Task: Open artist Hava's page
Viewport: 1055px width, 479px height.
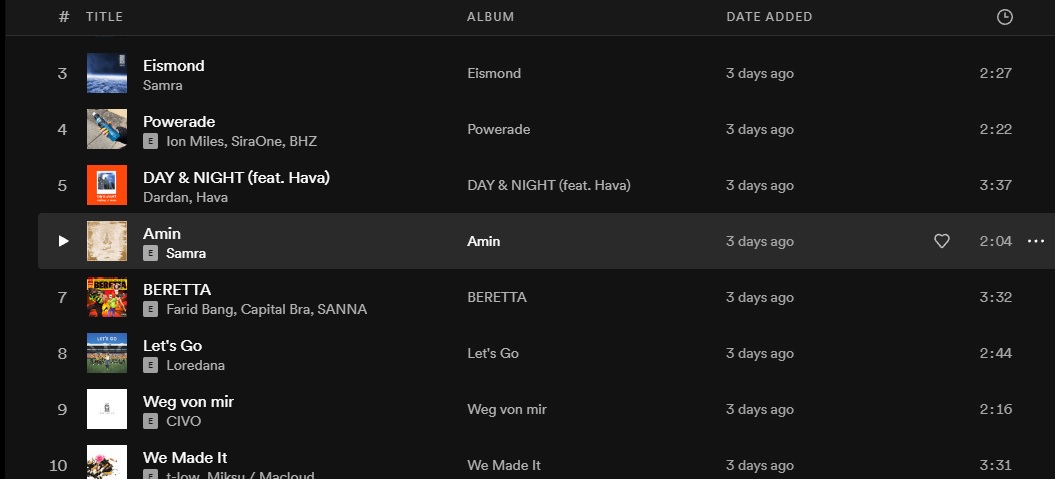Action: click(x=212, y=198)
